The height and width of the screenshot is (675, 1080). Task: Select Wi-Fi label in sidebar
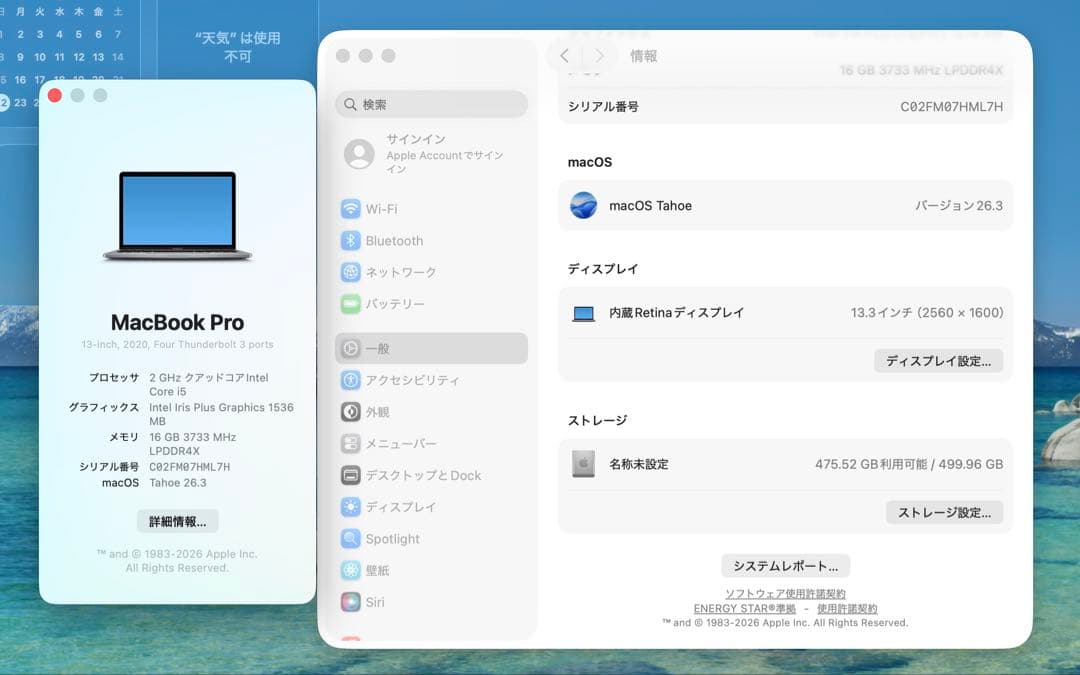click(382, 209)
